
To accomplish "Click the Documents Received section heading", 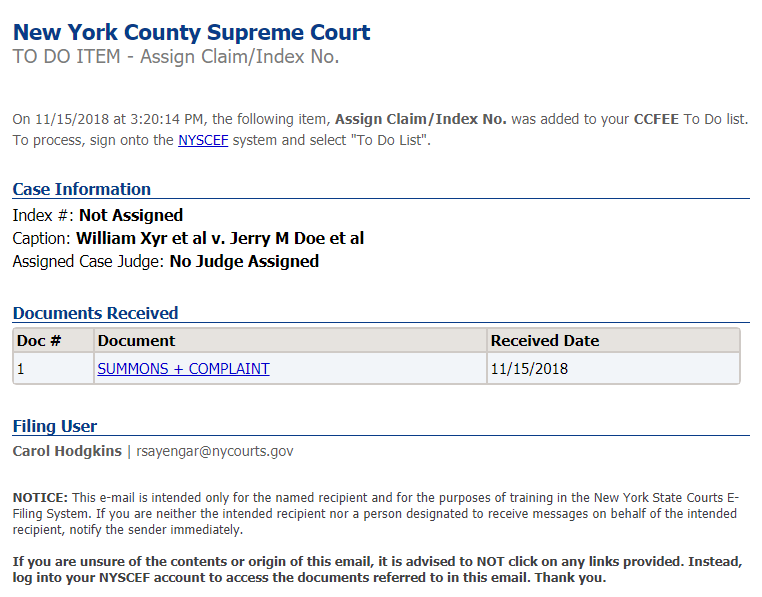I will pyautogui.click(x=95, y=313).
